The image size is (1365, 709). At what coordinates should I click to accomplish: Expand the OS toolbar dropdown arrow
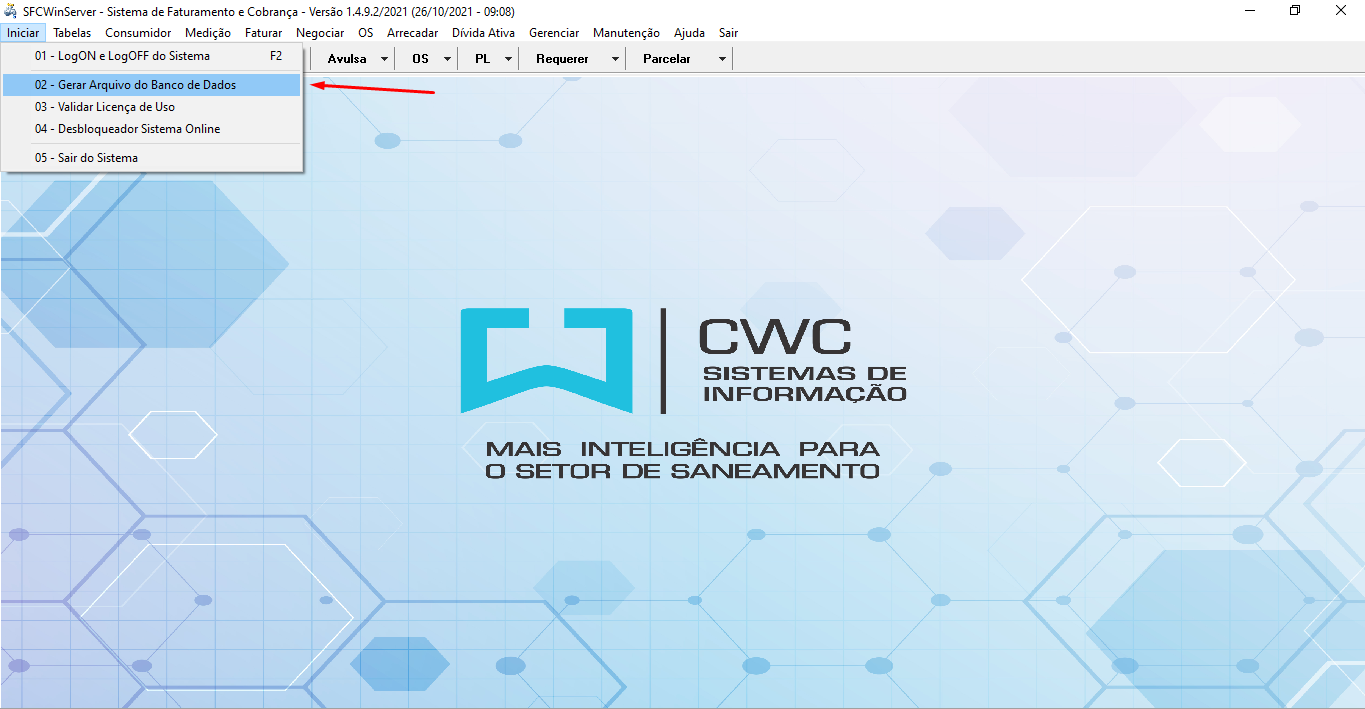click(447, 59)
